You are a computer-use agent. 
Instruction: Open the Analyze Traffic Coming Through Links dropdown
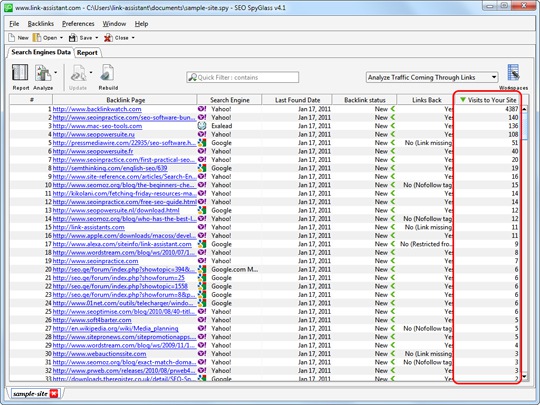432,77
